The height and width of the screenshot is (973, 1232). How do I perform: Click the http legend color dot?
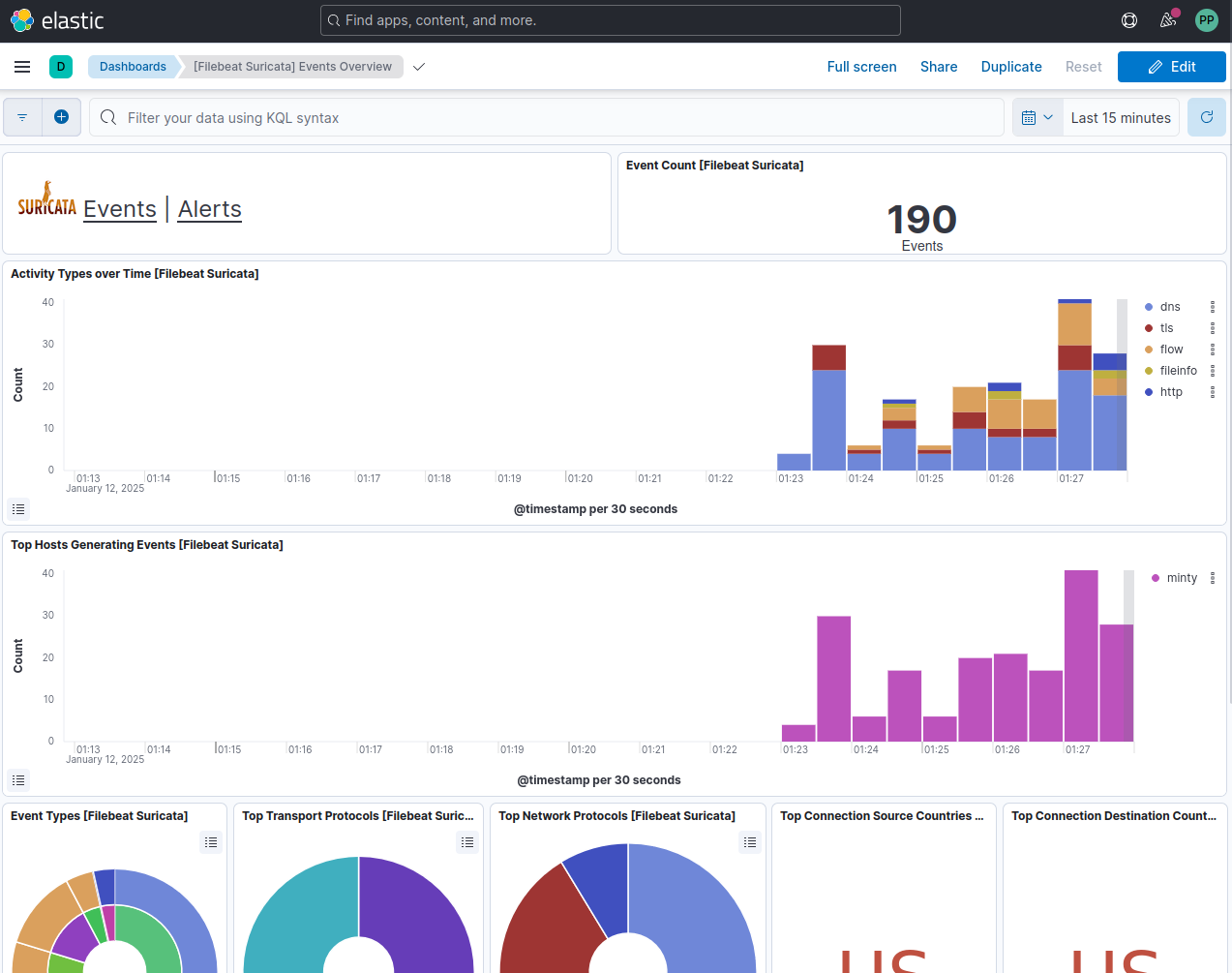point(1149,392)
